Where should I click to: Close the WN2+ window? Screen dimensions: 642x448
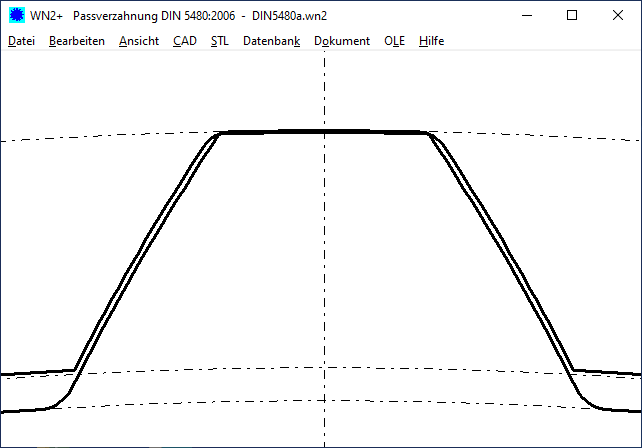(x=618, y=16)
